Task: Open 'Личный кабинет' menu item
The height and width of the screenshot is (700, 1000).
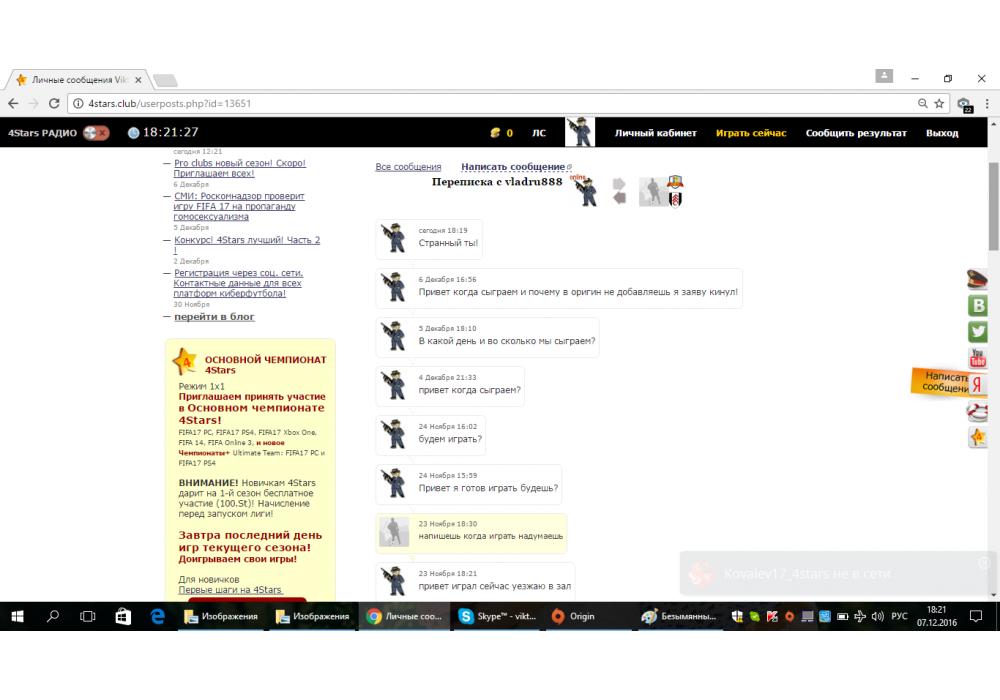Action: [656, 133]
